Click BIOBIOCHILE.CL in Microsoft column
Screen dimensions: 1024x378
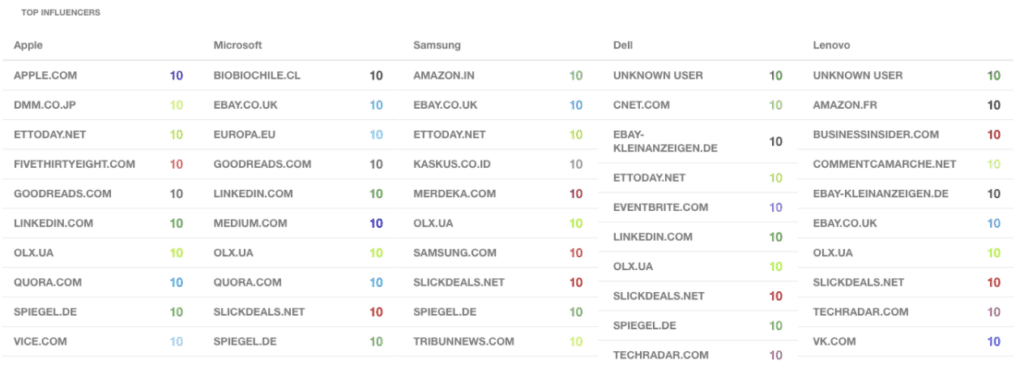click(x=257, y=76)
